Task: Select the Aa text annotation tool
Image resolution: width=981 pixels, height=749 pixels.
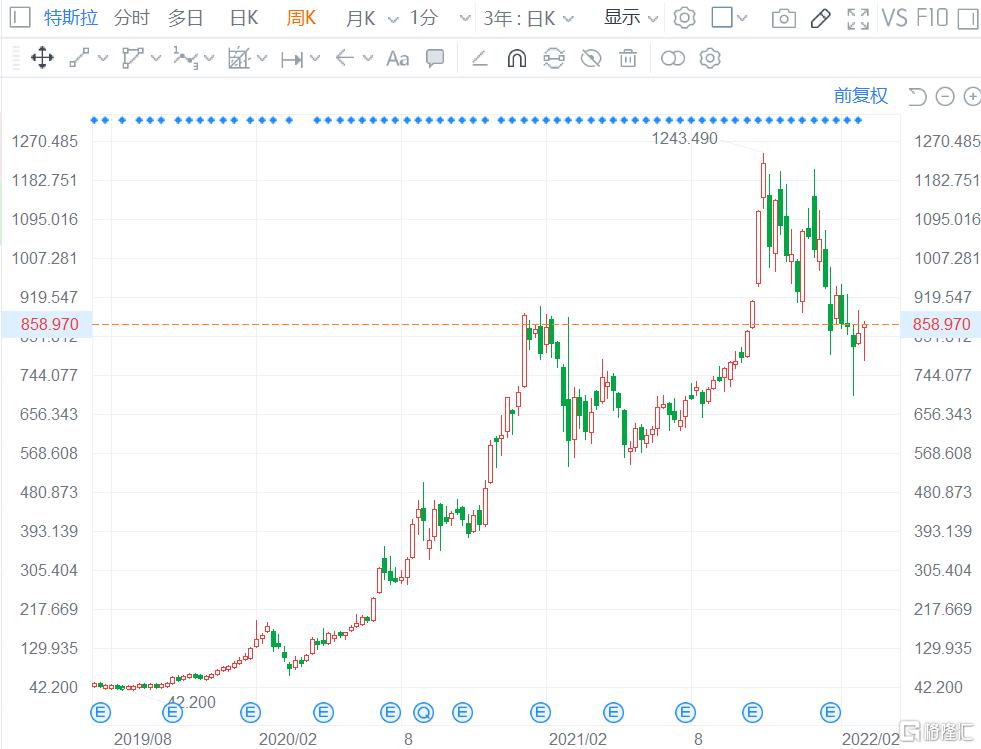Action: tap(397, 58)
